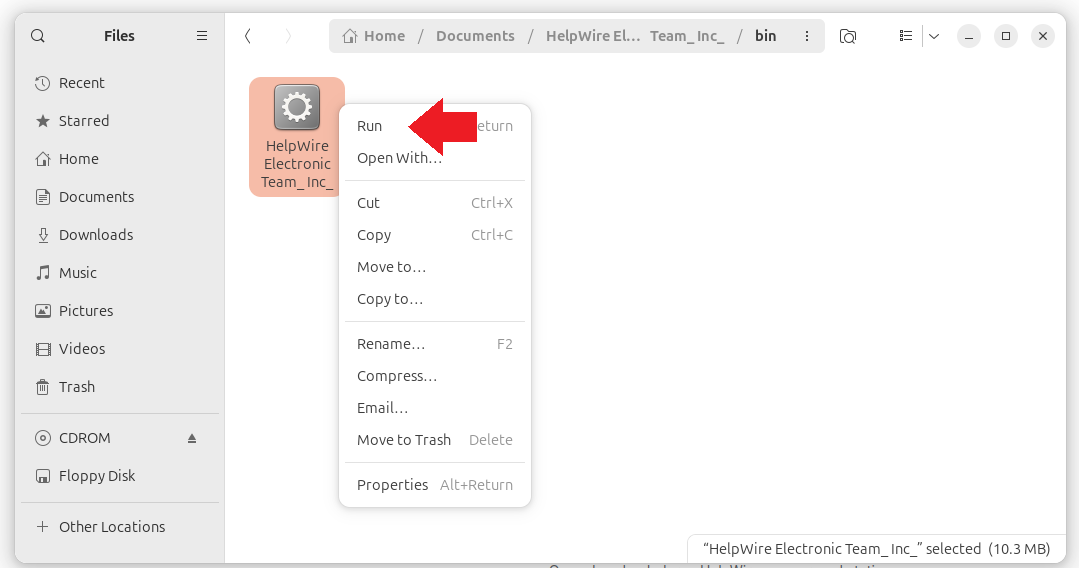Minimize the Files window
Viewport: 1079px width, 568px height.
click(x=969, y=36)
